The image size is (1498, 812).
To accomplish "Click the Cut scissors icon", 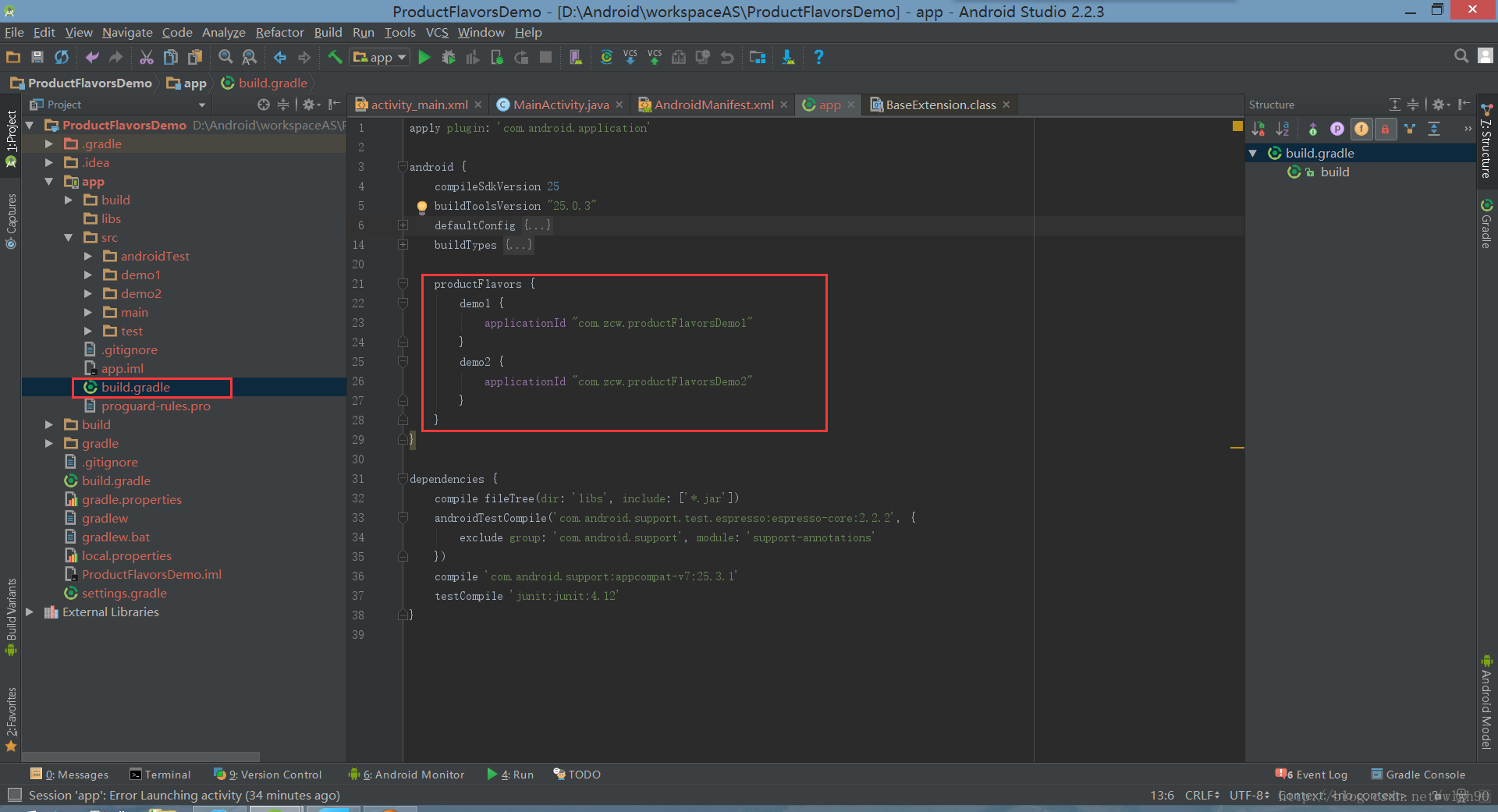I will tap(146, 57).
